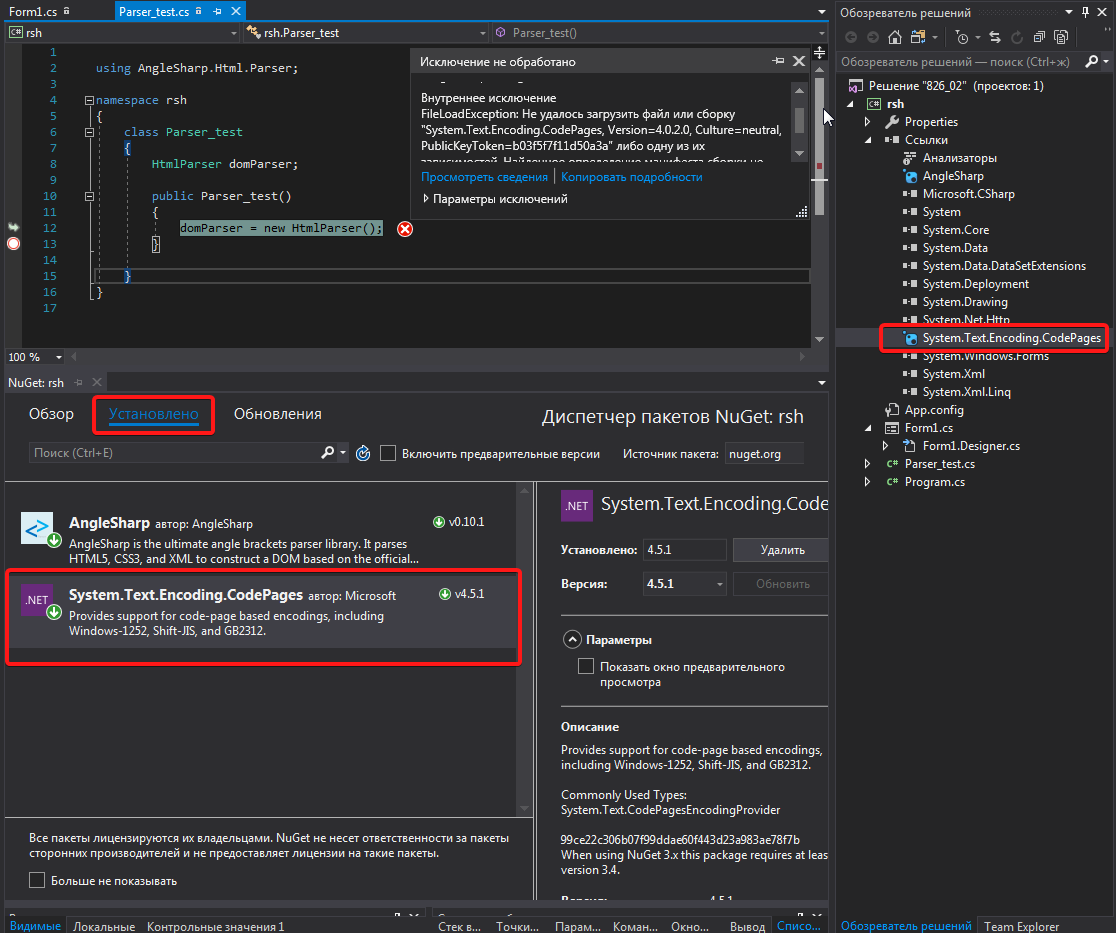Toggle 'Показать окно предварительного просмотра' checkbox
This screenshot has height=933, width=1116.
[x=586, y=666]
